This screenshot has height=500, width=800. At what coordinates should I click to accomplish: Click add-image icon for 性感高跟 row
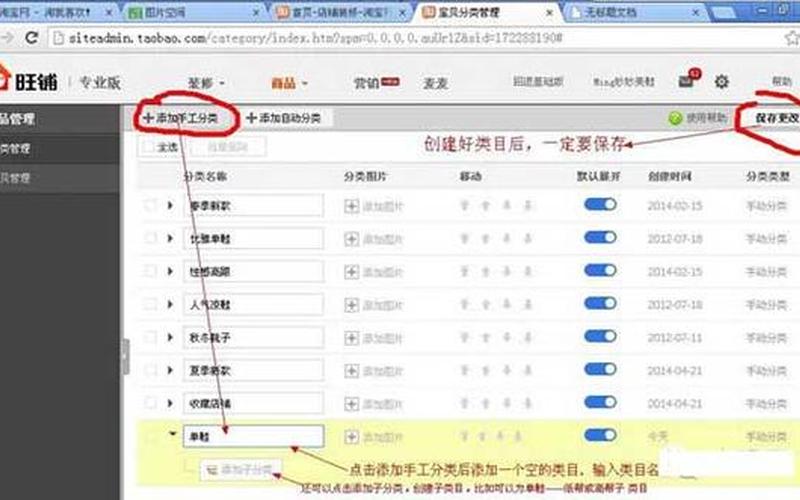351,272
